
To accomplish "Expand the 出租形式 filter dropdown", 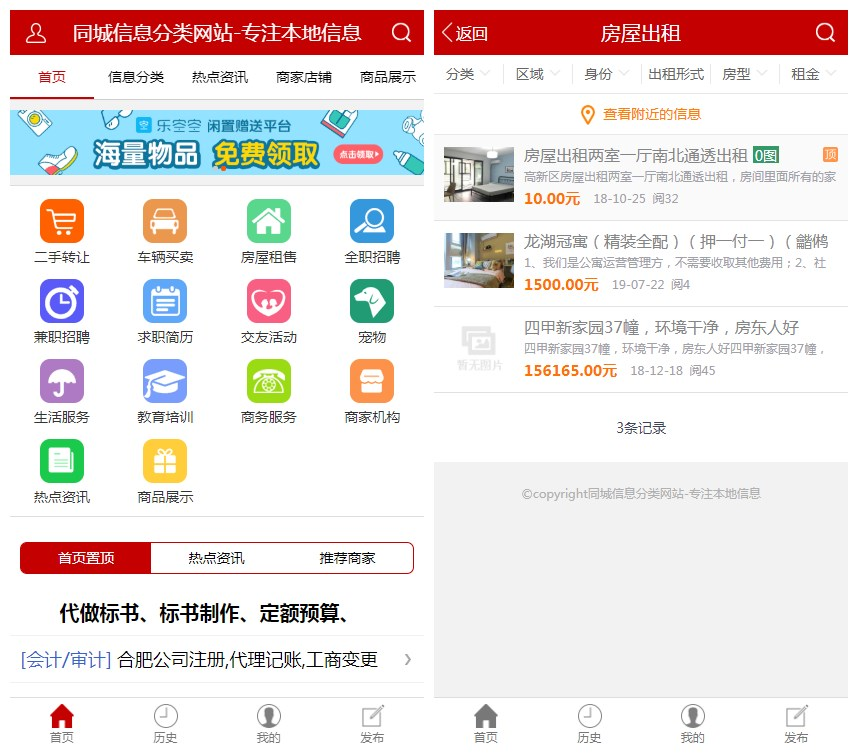I will coord(676,74).
